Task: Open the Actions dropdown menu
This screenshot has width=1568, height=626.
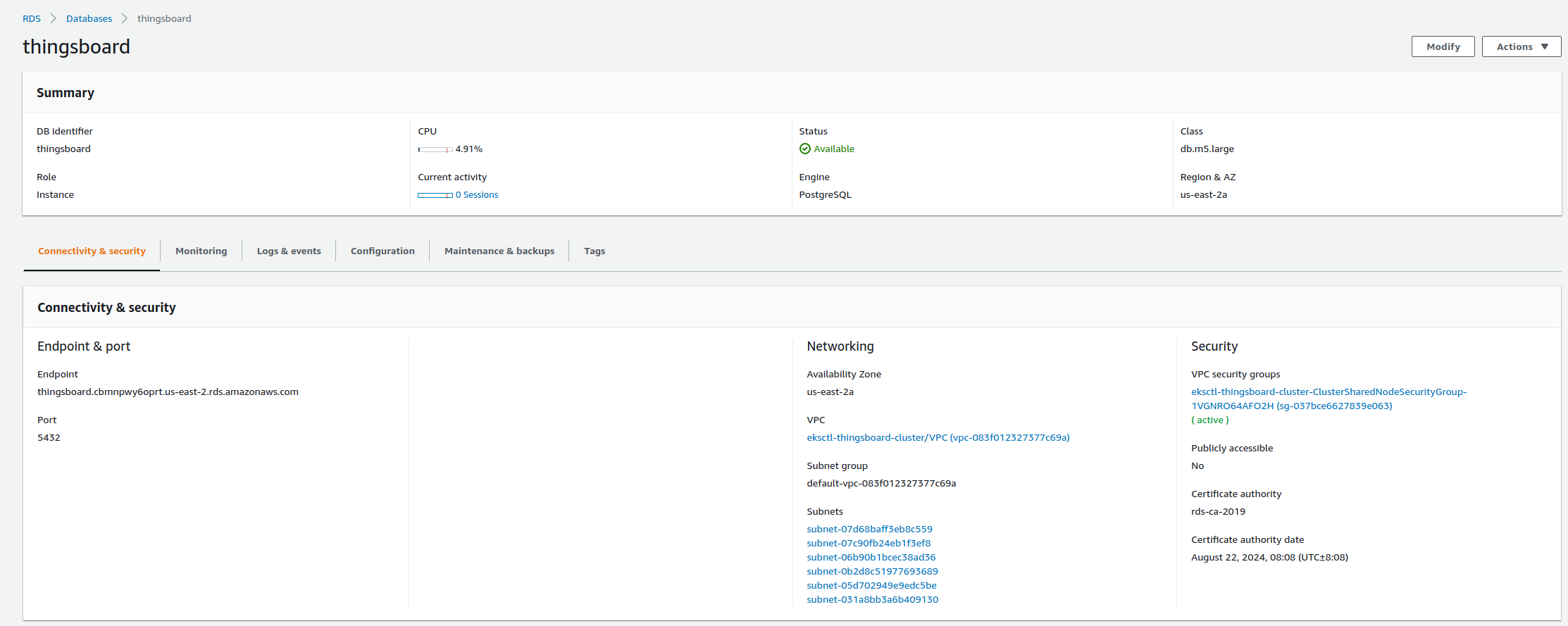Action: point(1522,46)
